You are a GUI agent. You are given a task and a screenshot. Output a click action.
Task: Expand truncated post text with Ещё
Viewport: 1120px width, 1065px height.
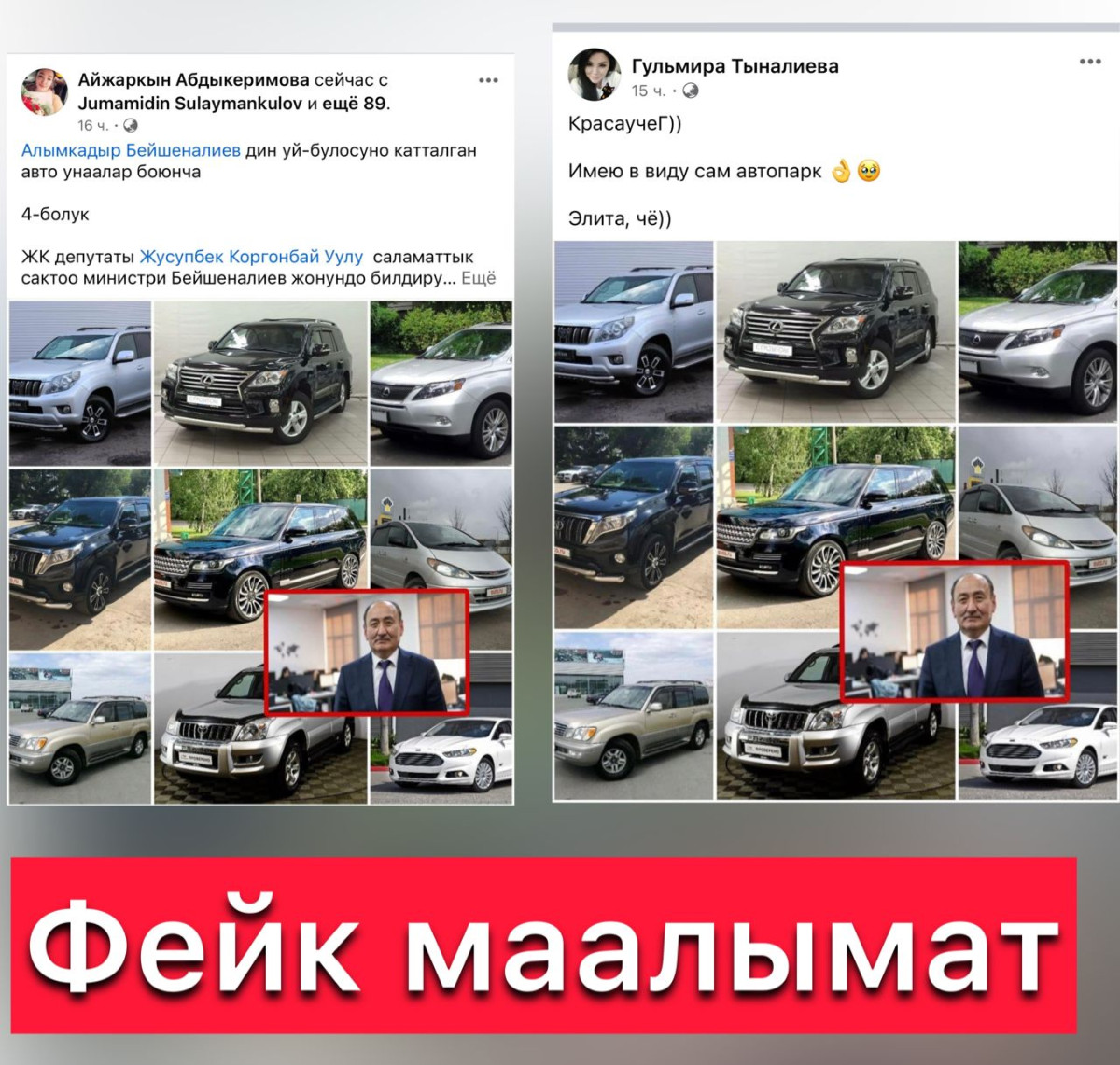pyautogui.click(x=479, y=278)
